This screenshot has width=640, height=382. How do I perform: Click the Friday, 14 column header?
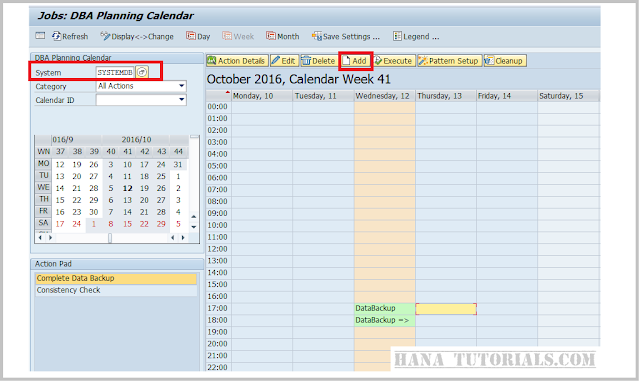tap(507, 96)
